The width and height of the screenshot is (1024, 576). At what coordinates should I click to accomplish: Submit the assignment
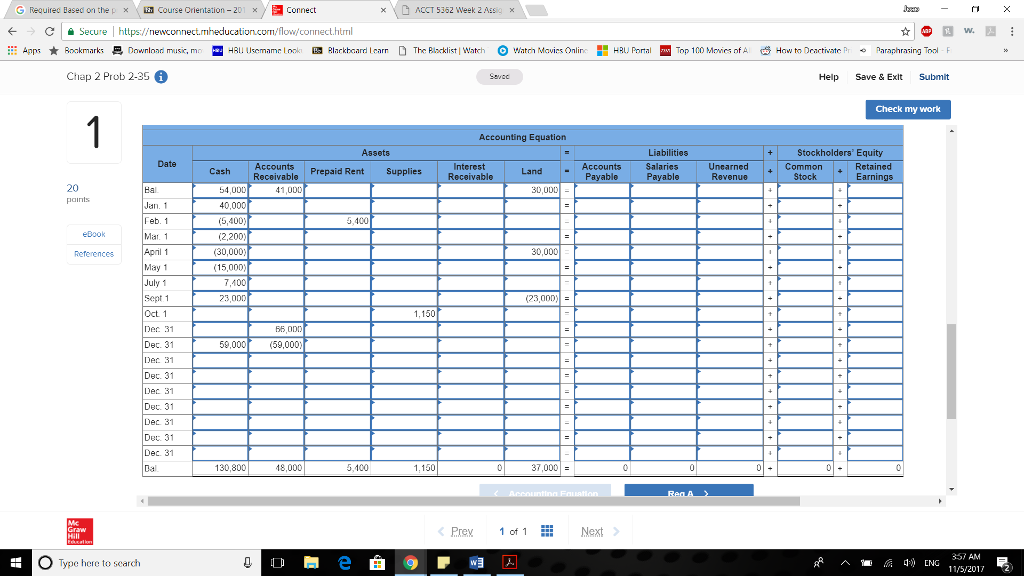934,77
